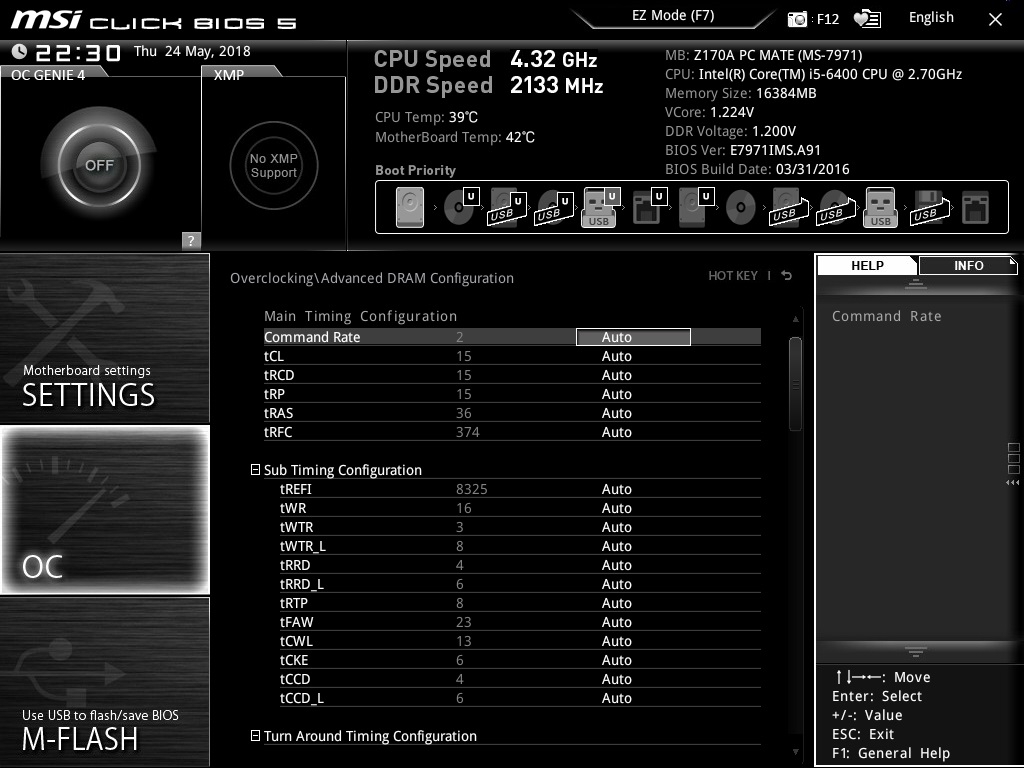Open the tREFI Auto setting
The width and height of the screenshot is (1024, 768).
(x=616, y=489)
